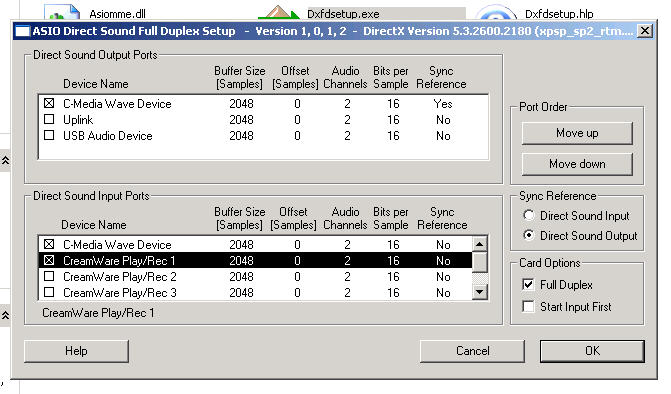Click input ports list scroll up arrow
Screen dimensions: 671x394
click(x=479, y=244)
